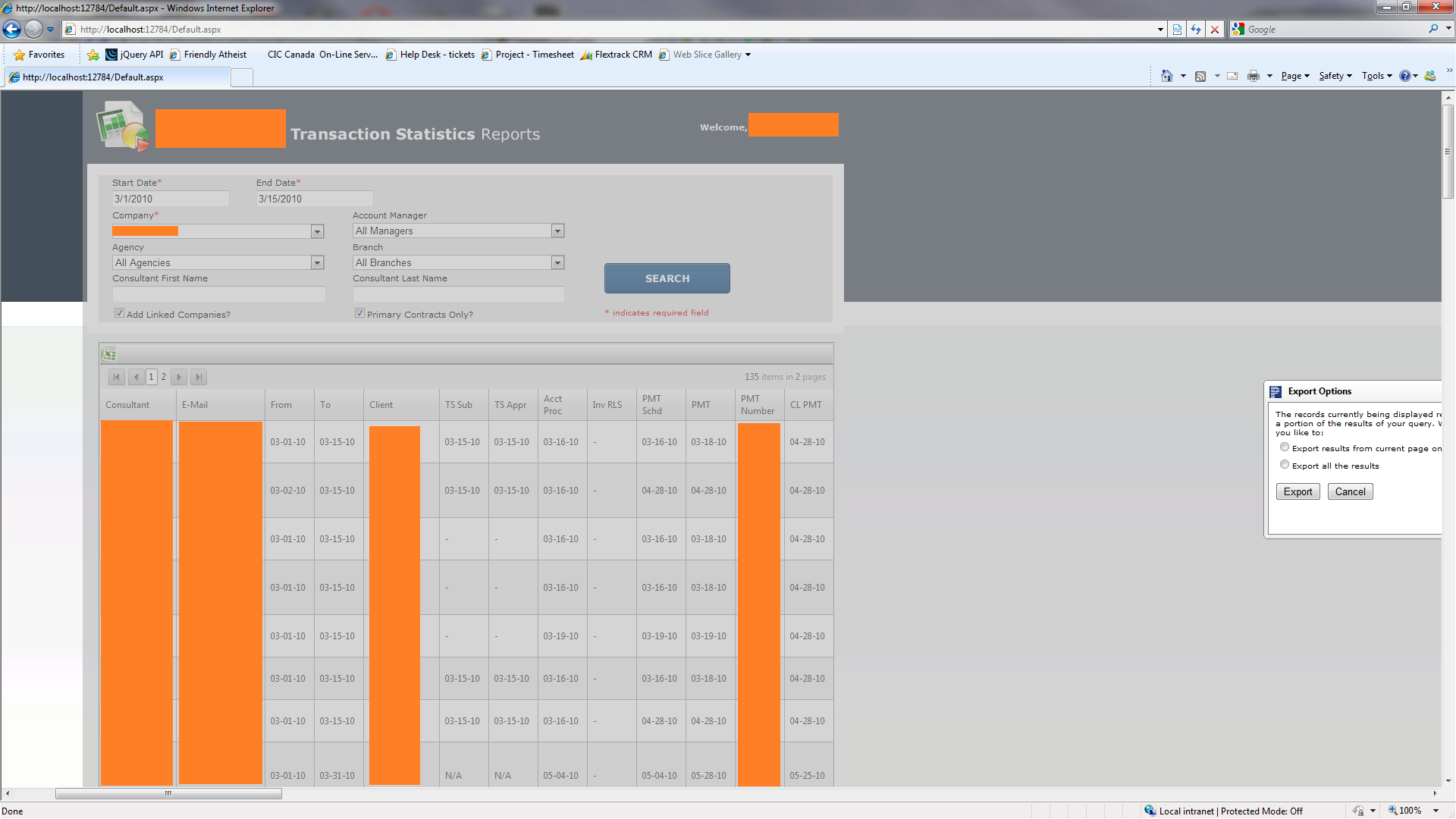
Task: Toggle Primary Contracts Only checkbox
Action: [x=359, y=313]
